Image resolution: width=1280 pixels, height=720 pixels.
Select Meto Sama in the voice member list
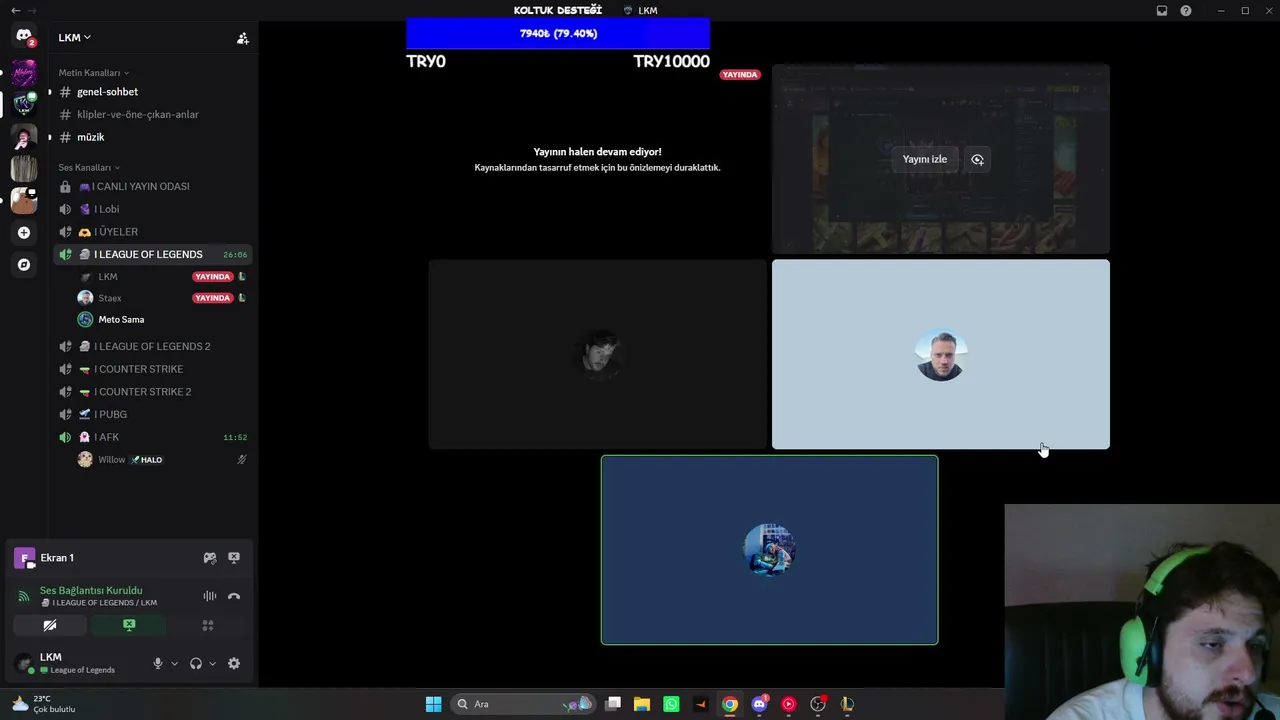[x=162, y=320]
